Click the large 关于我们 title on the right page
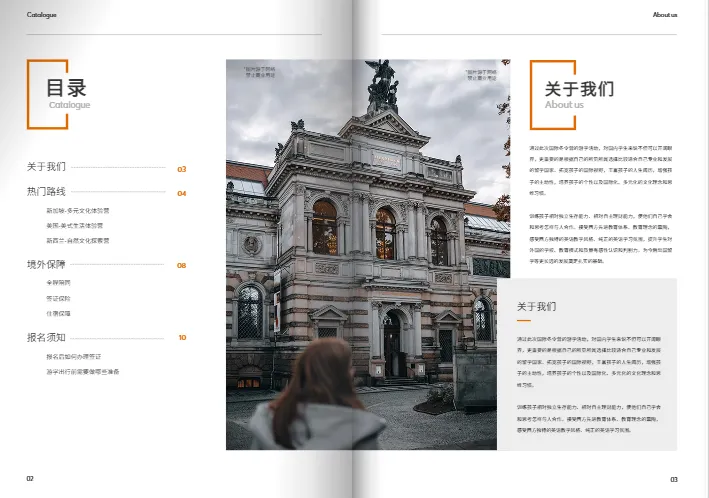 (x=579, y=89)
